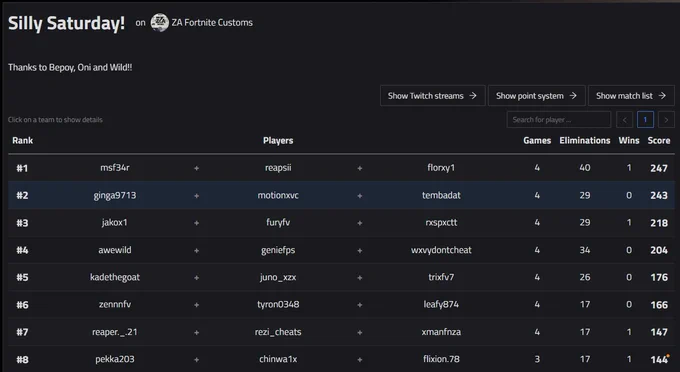This screenshot has width=680, height=372.
Task: Go to previous page arrow
Action: pos(624,120)
